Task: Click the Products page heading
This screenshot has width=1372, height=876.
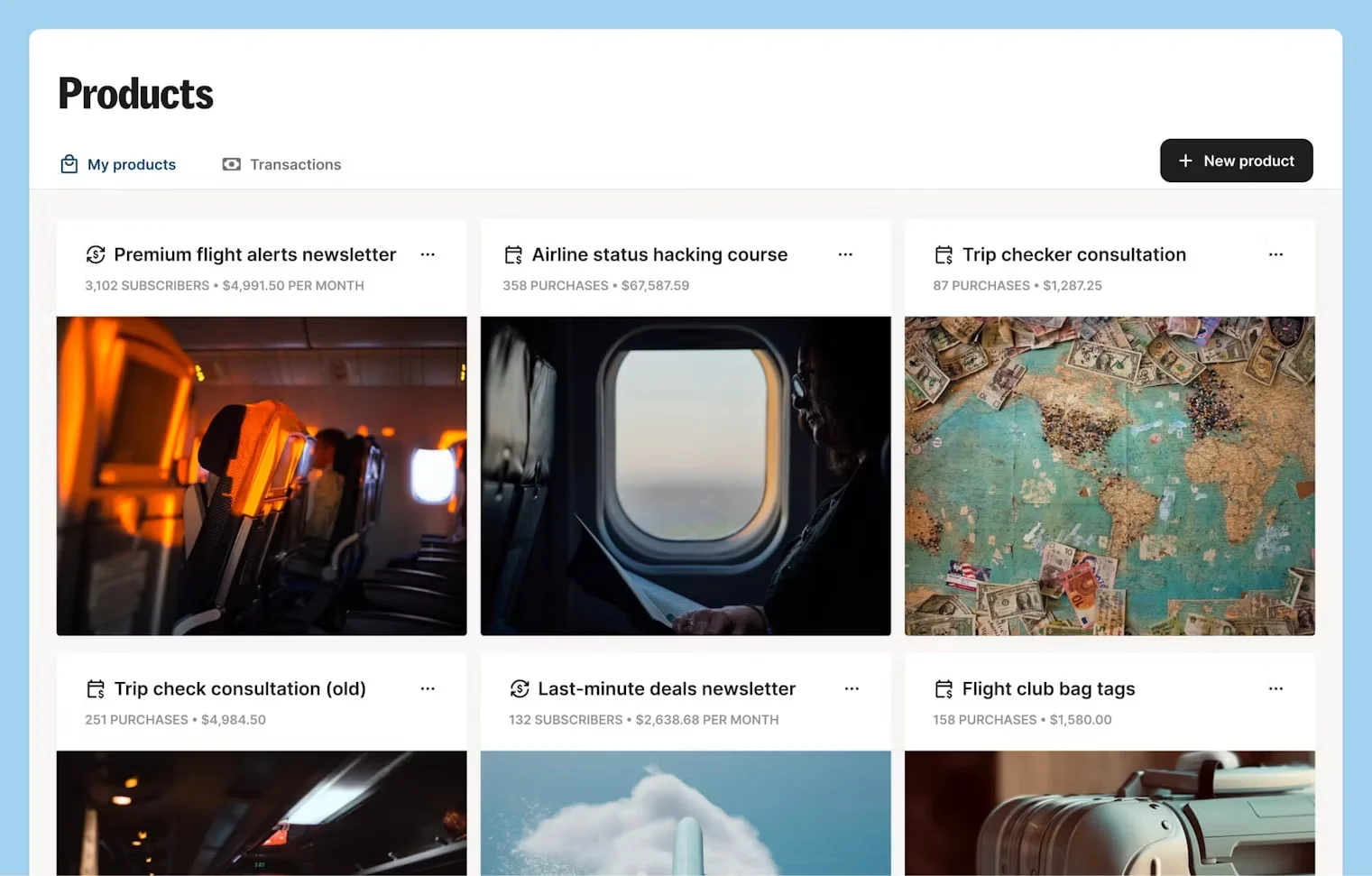Action: (136, 94)
